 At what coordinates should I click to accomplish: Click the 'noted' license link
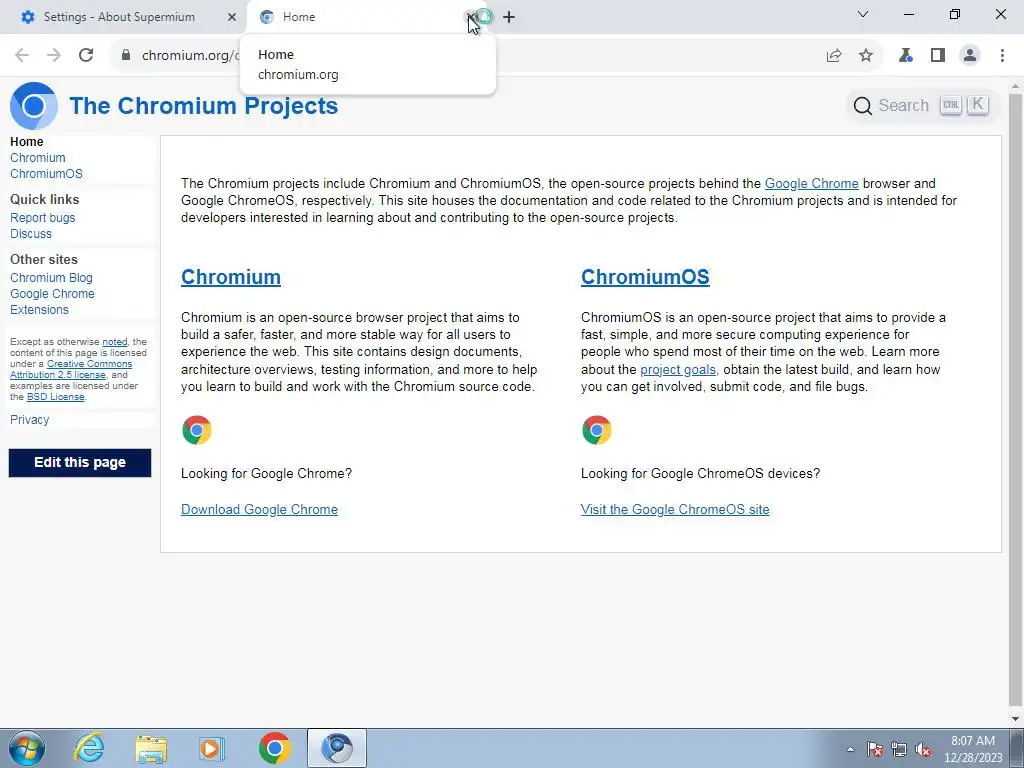[114, 342]
